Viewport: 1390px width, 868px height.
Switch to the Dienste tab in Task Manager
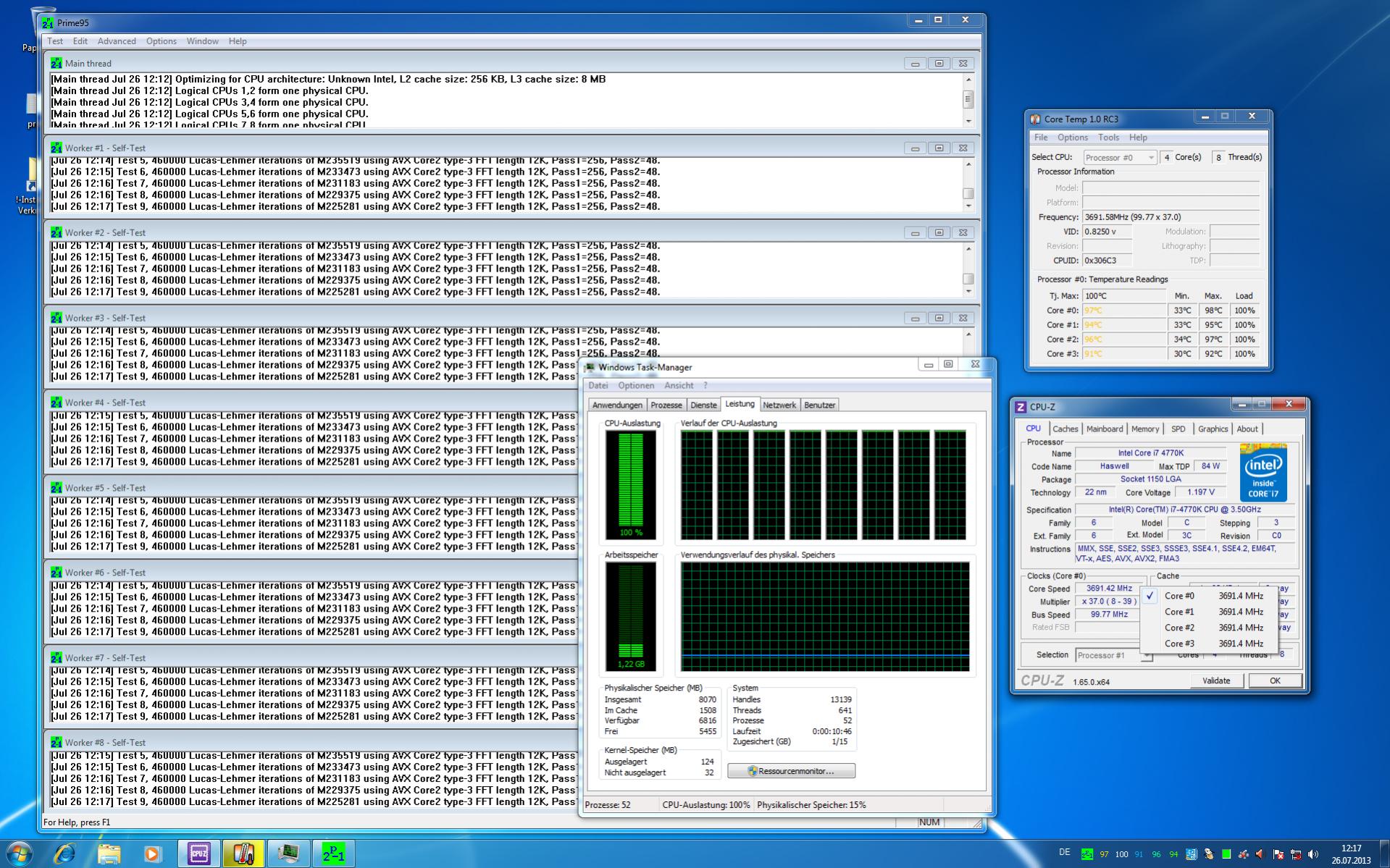(x=703, y=405)
